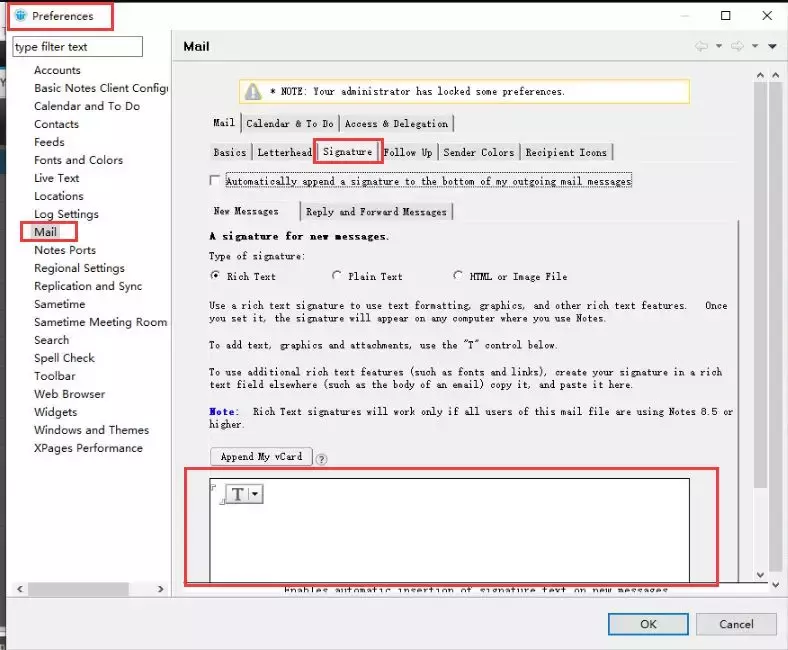Select Replication and Sync preference page

(88, 286)
